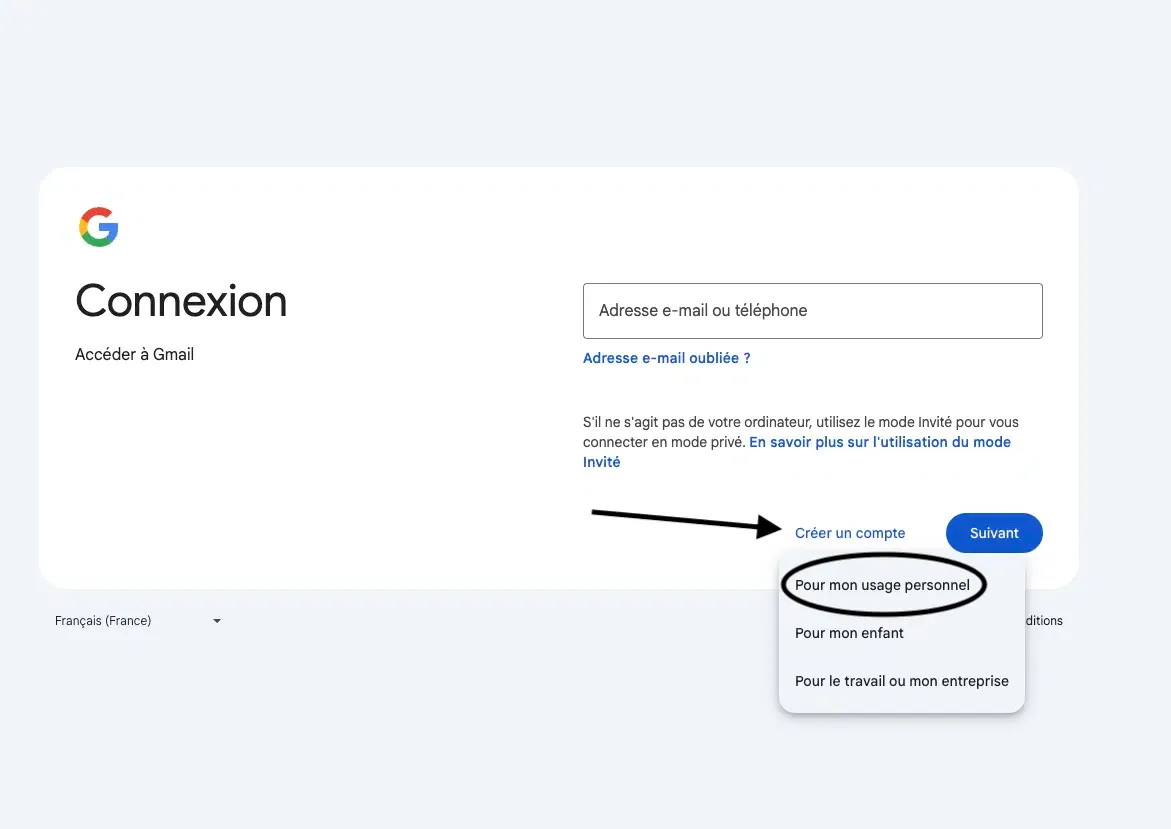Click the guest mode paragraph starting S'il ne s'agit

[801, 442]
